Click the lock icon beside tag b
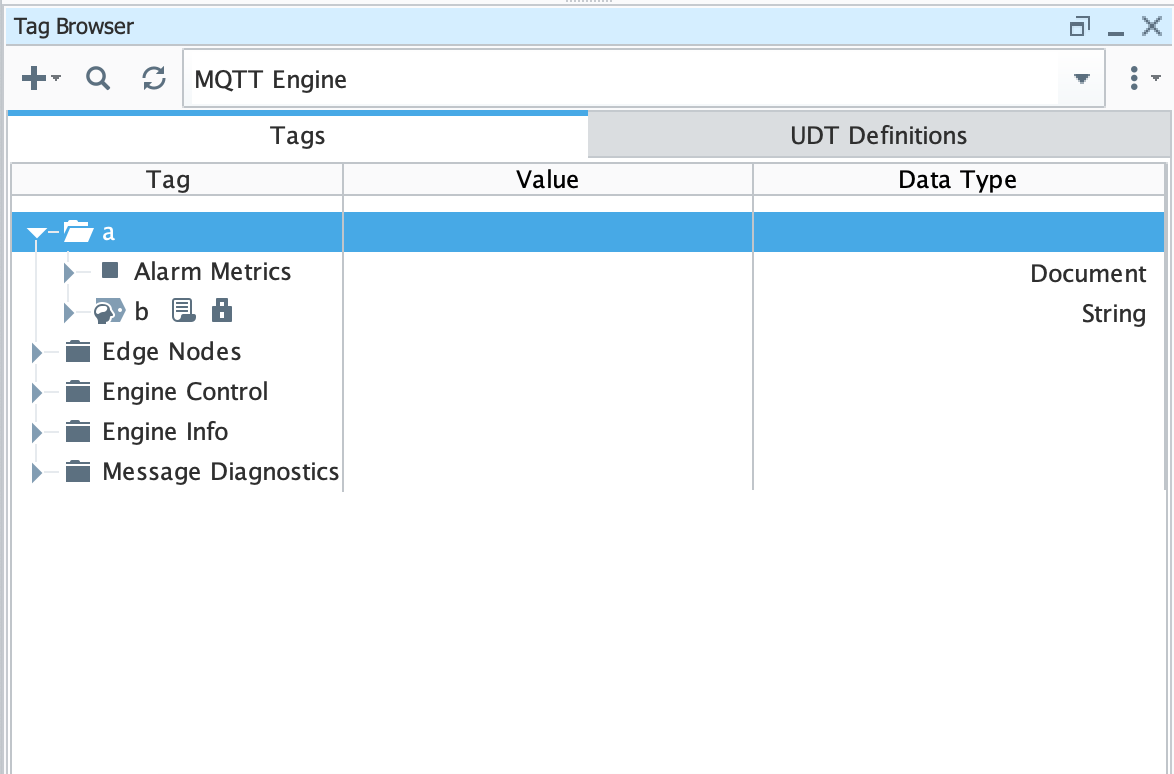1174x774 pixels. [x=222, y=312]
